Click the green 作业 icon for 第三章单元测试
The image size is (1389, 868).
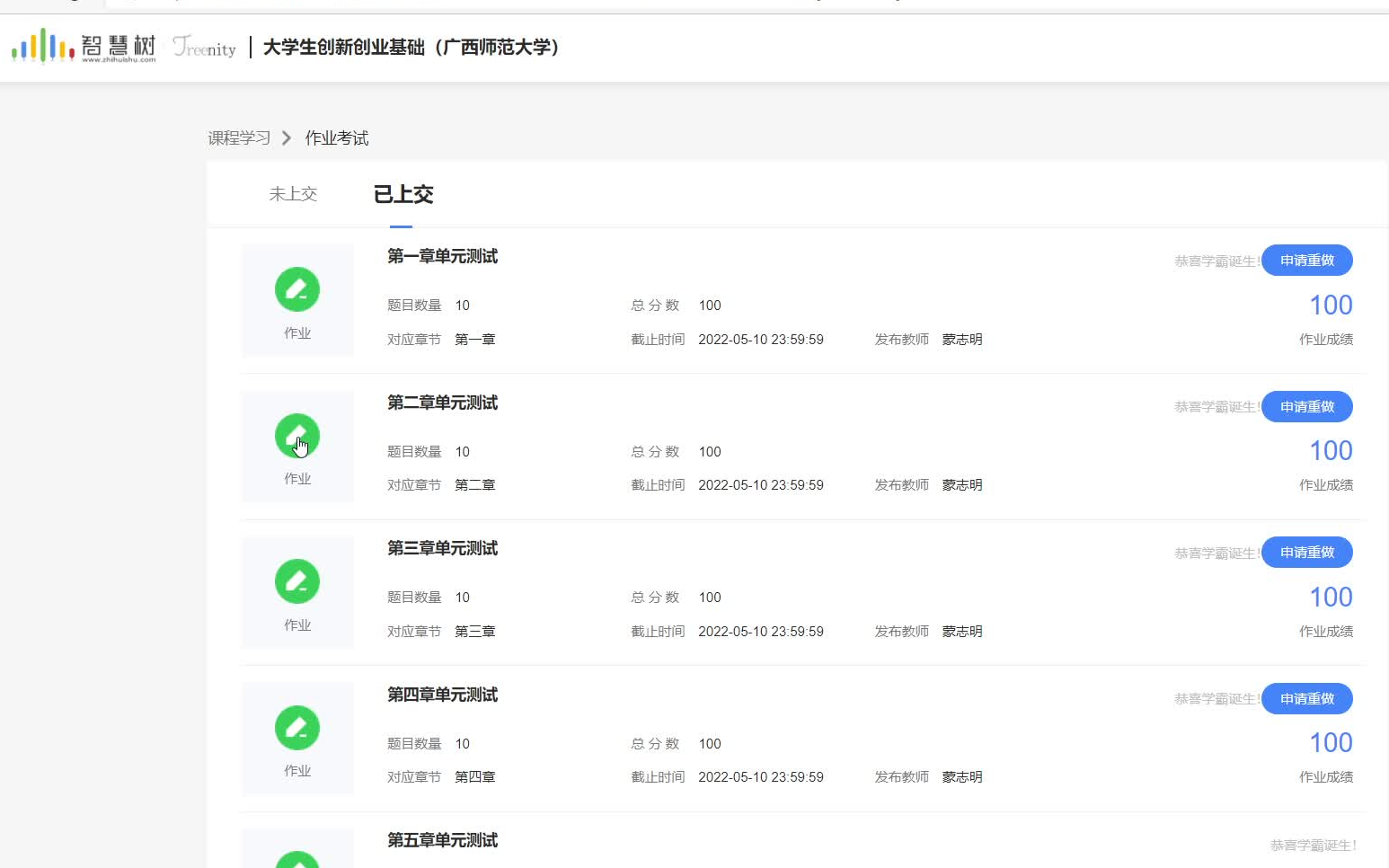(x=297, y=581)
